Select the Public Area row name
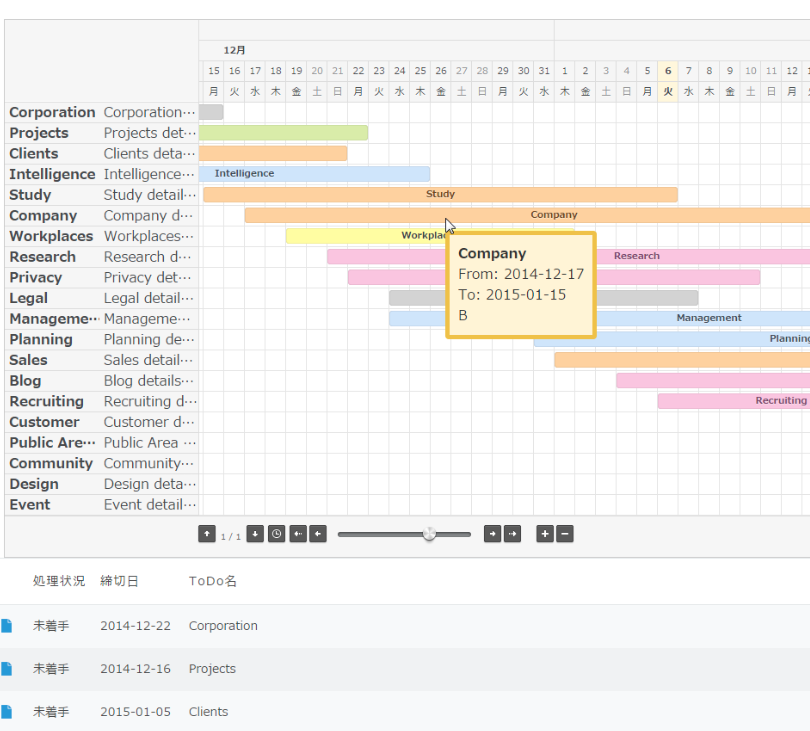Viewport: 810px width, 731px height. pos(52,443)
